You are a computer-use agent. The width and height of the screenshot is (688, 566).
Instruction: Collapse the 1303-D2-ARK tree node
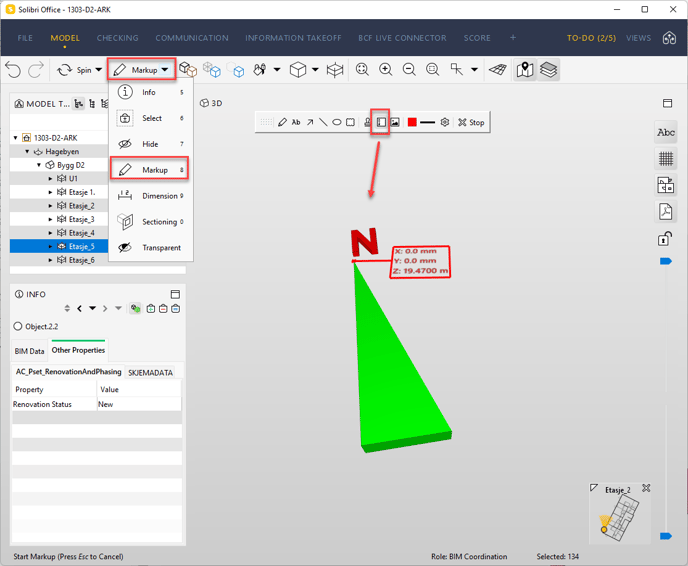(x=16, y=138)
